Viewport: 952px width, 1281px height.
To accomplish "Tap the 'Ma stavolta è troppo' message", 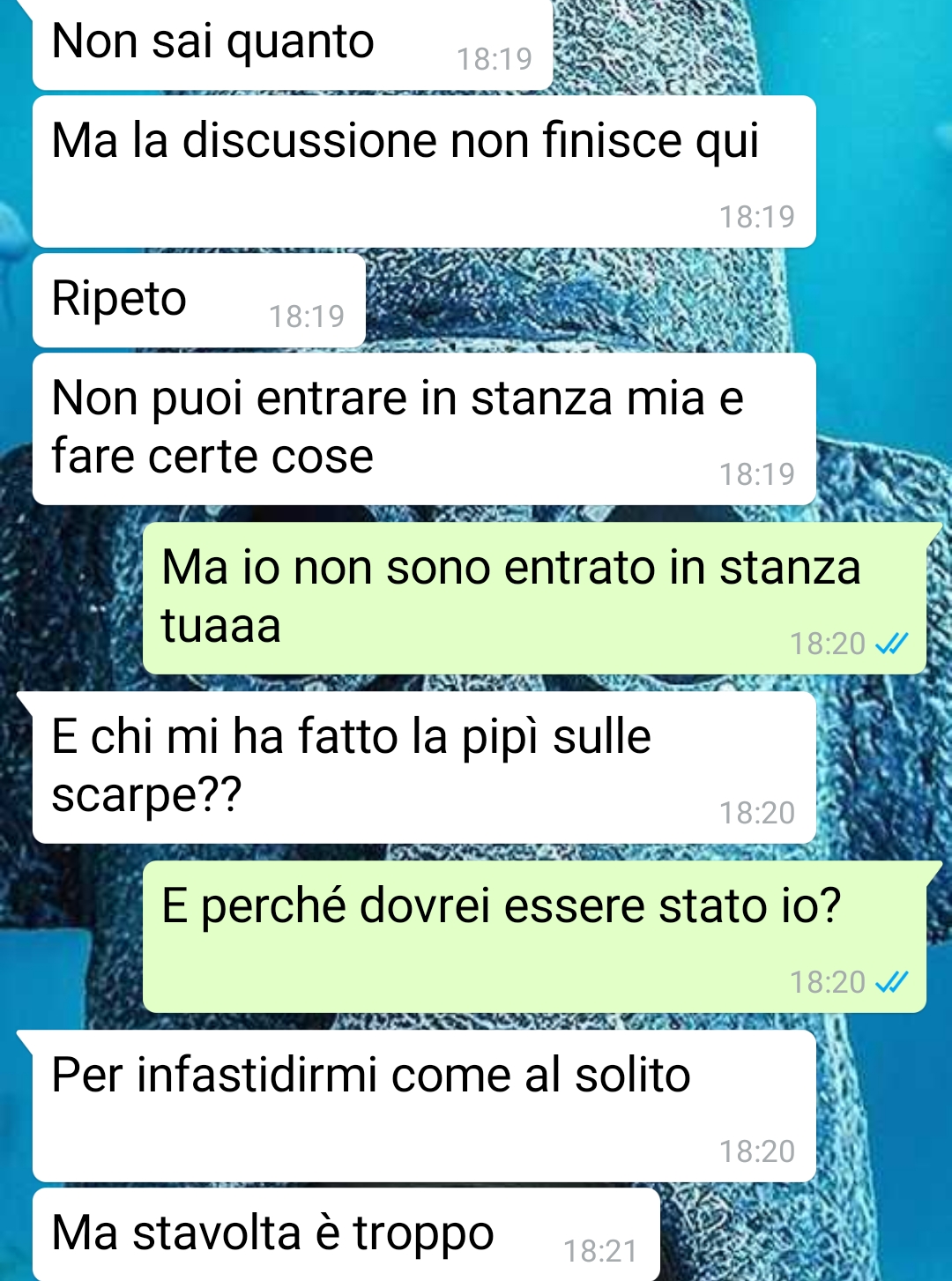I will [346, 1234].
